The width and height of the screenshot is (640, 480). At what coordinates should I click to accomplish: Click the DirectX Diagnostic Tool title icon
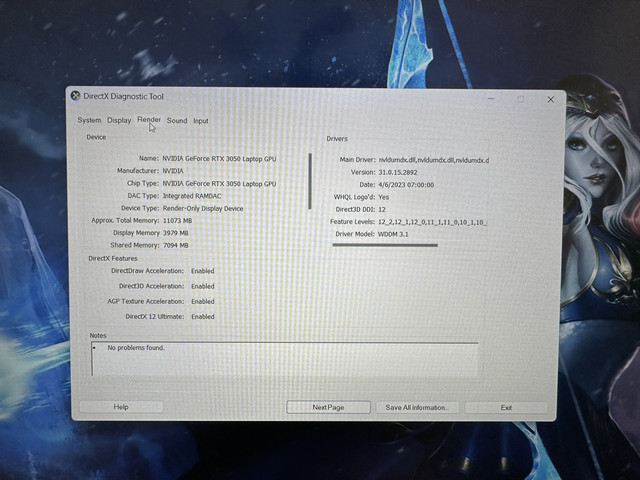coord(75,96)
